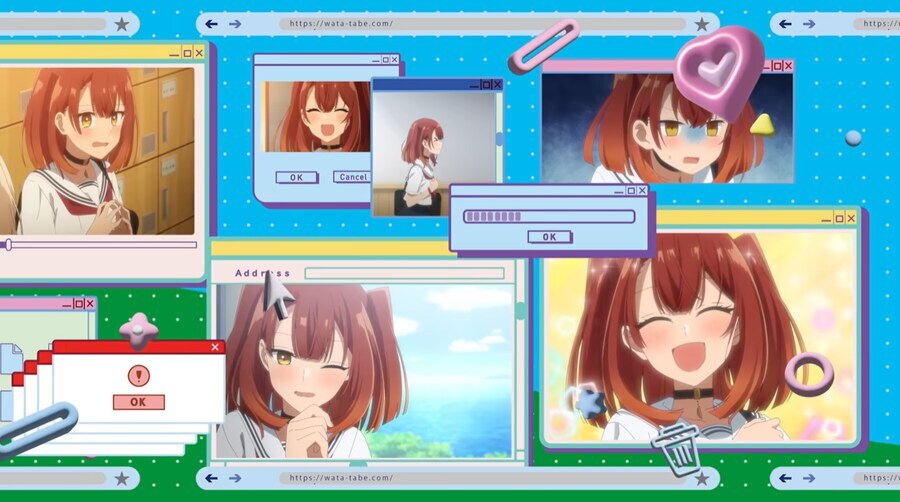Image resolution: width=900 pixels, height=502 pixels.
Task: Click the star icon in the bottom center bar
Action: [x=701, y=478]
